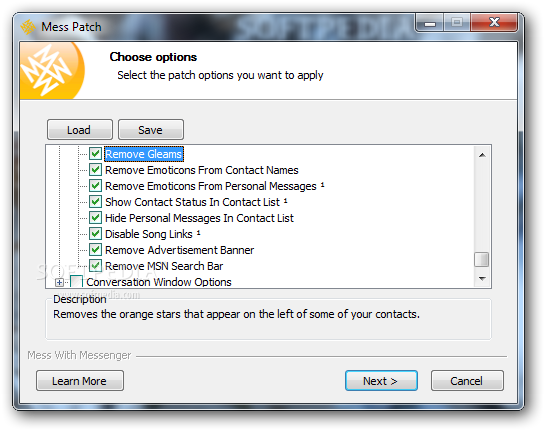Toggle the Remove Advertisement Banner checkbox

pos(95,250)
